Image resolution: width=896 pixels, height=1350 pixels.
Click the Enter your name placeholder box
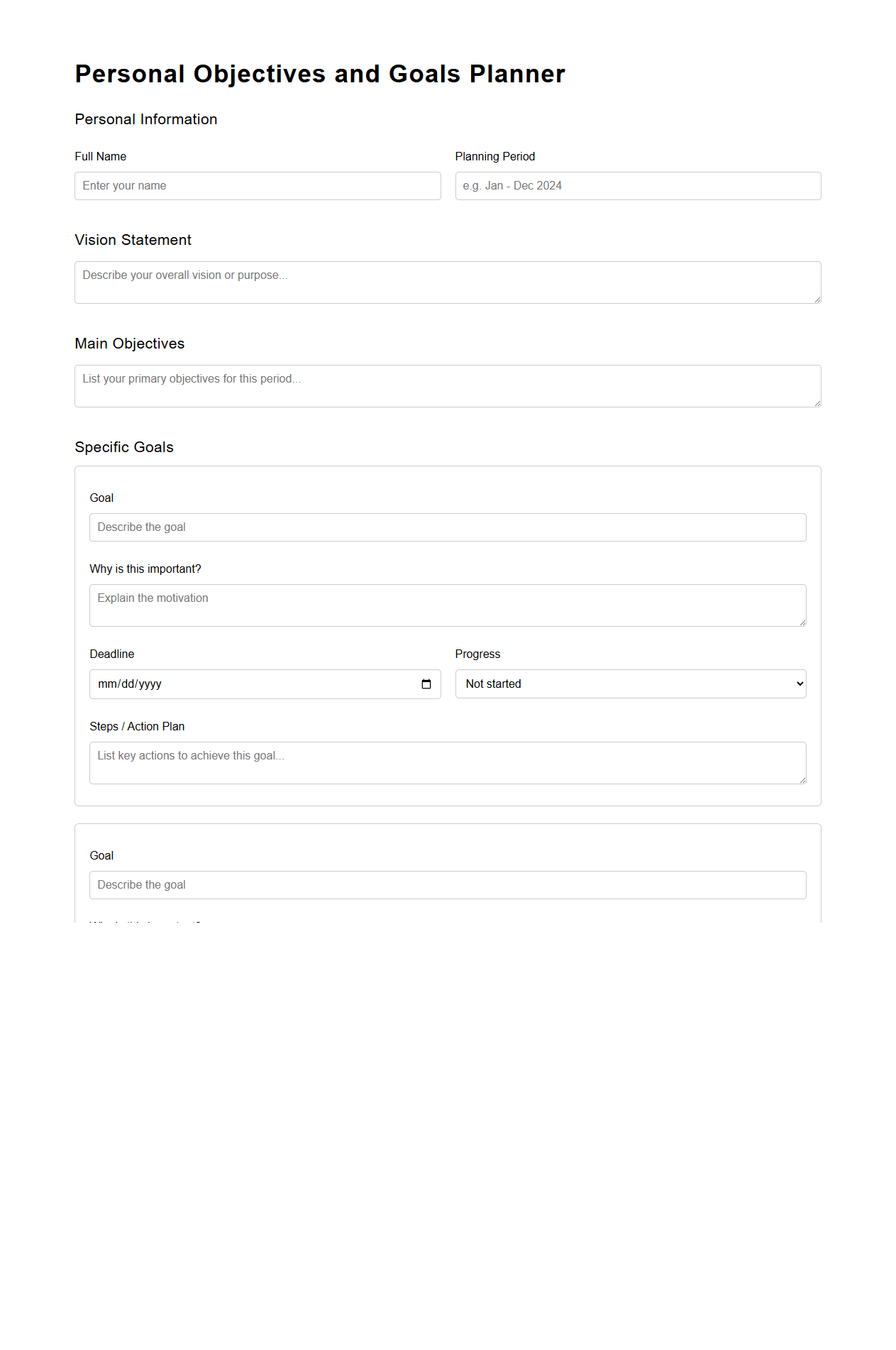tap(258, 185)
